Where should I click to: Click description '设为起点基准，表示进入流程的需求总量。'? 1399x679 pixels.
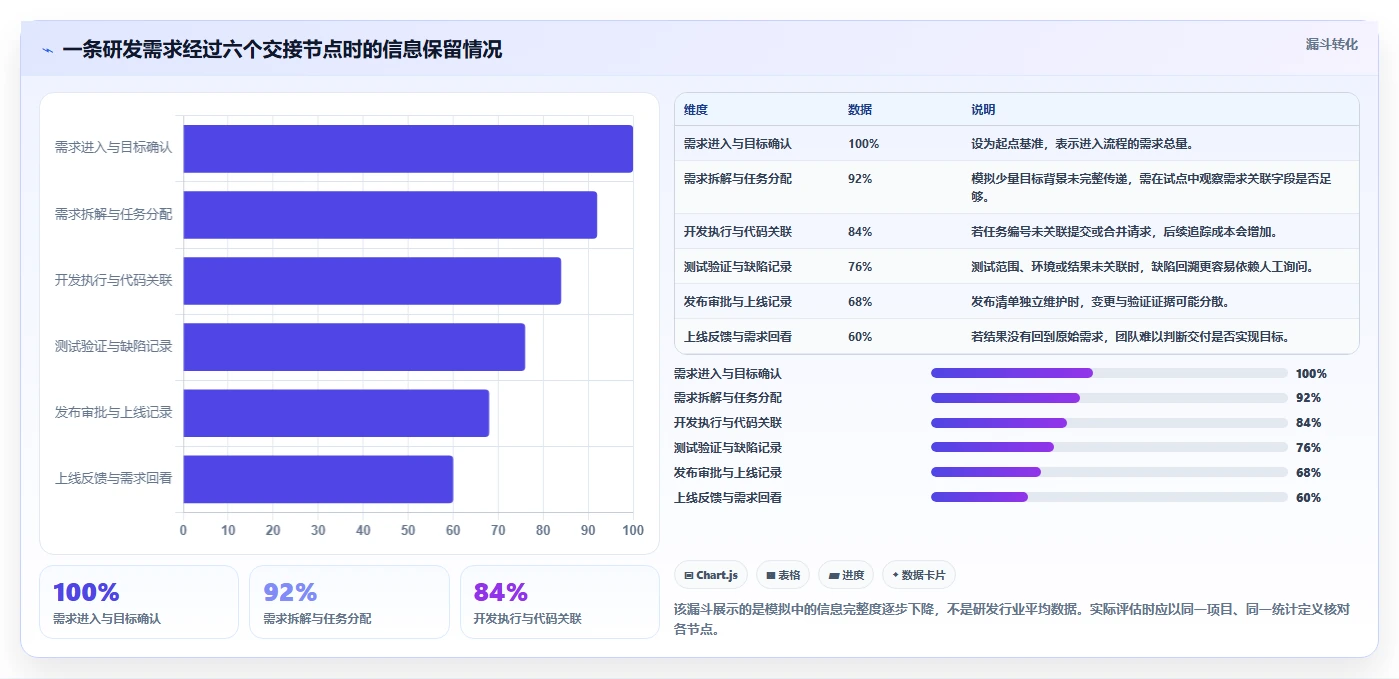tap(1082, 144)
